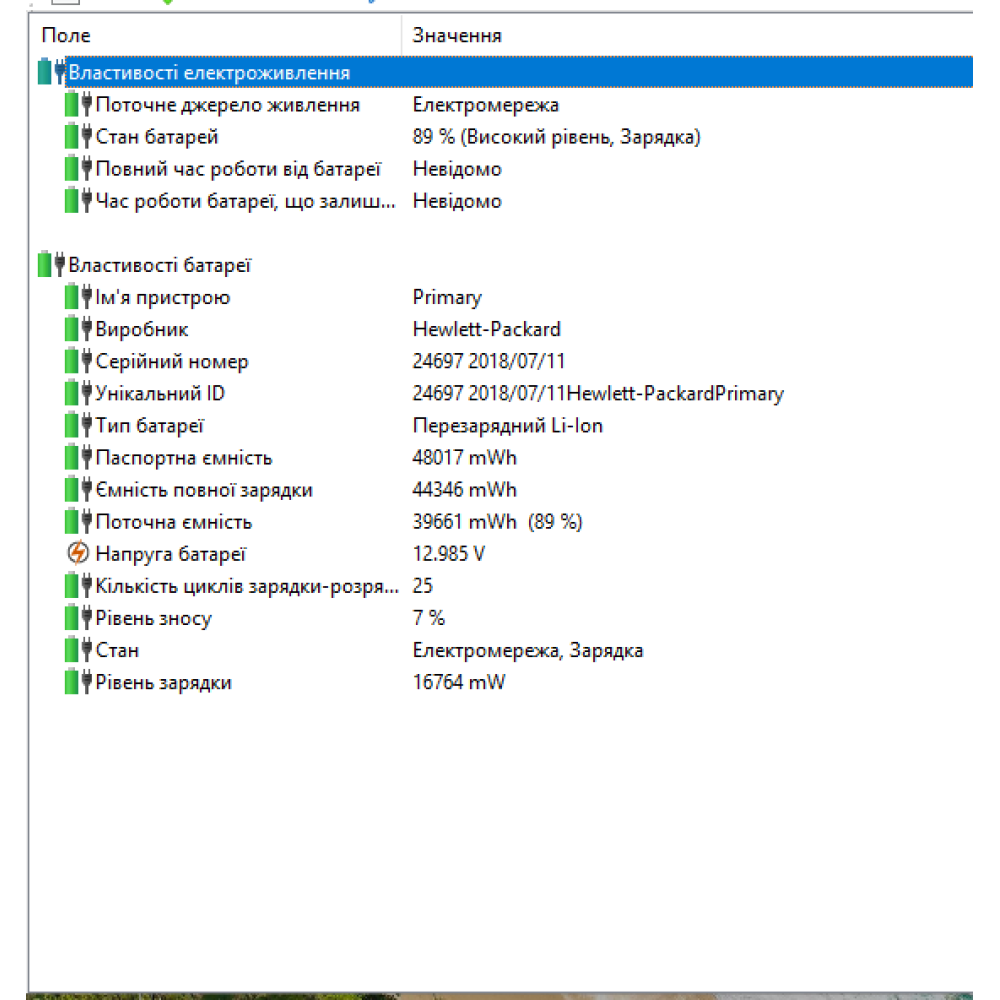The width and height of the screenshot is (1000, 1000).
Task: Click battery icon beside Стан row
Action: (78, 650)
